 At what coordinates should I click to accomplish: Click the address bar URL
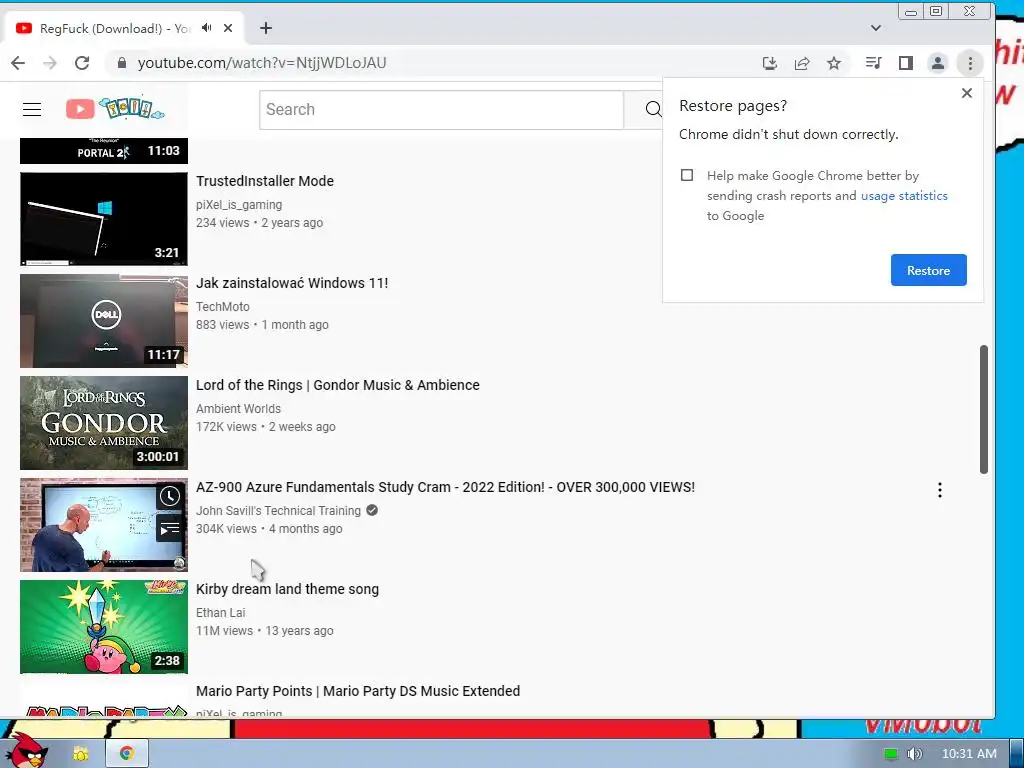[262, 63]
